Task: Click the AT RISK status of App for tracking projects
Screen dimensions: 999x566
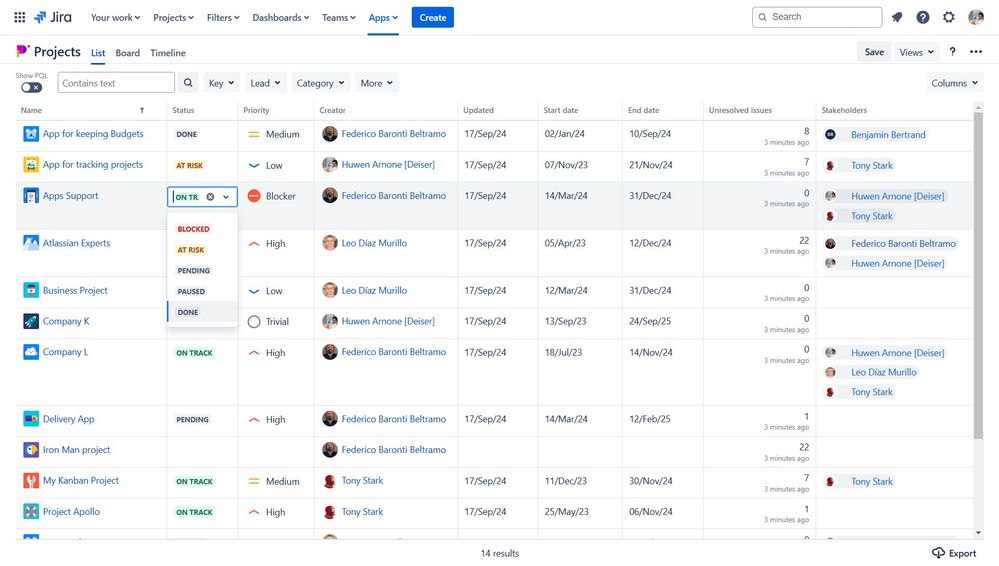Action: click(189, 165)
